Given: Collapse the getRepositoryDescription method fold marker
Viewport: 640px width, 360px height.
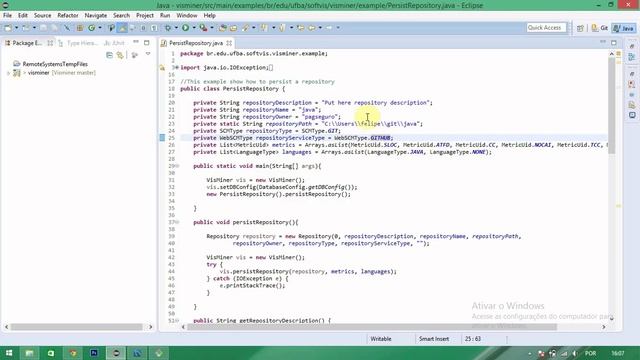Looking at the screenshot, I should (177, 321).
